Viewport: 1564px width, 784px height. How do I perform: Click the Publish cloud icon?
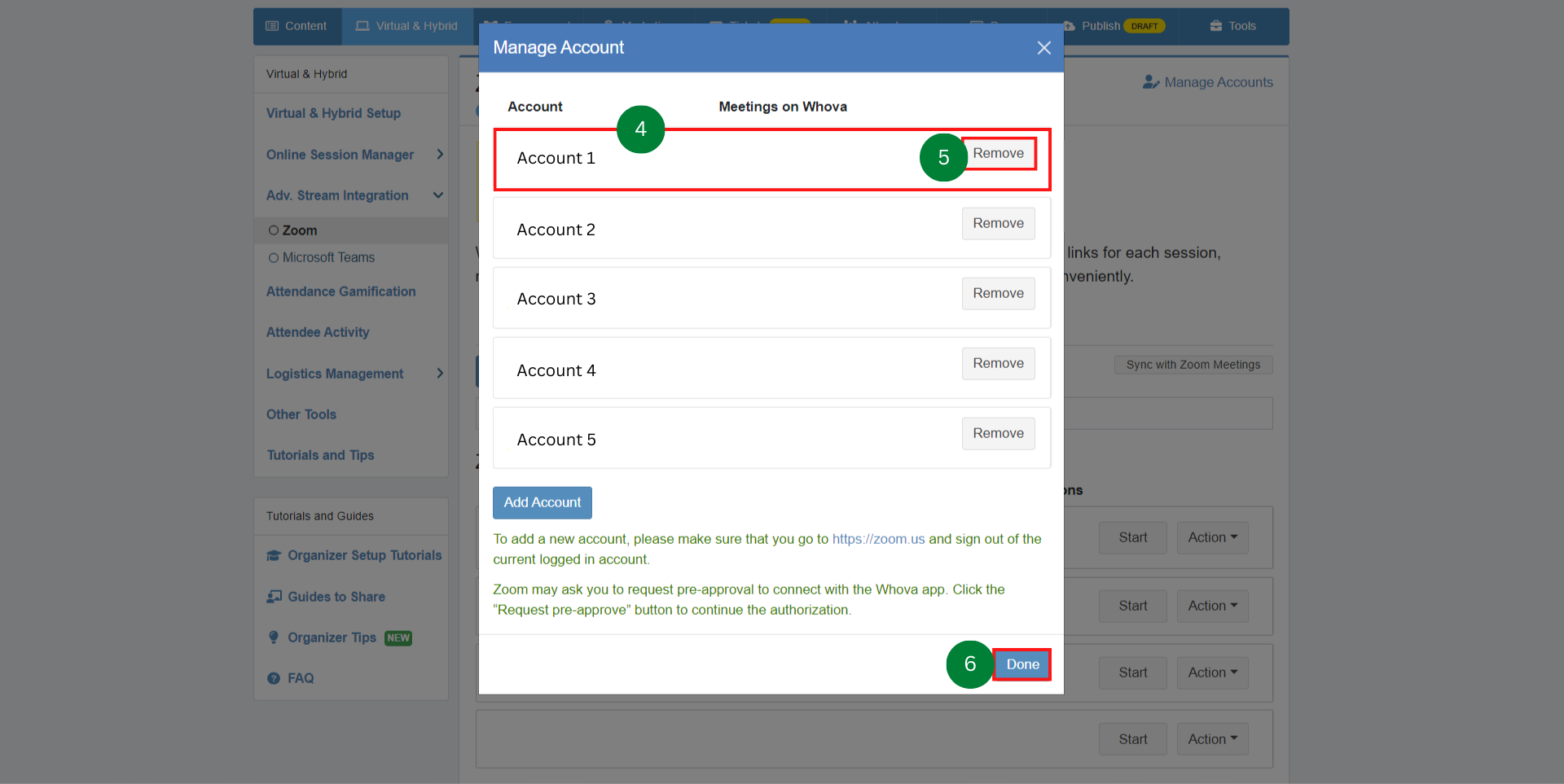(1069, 26)
